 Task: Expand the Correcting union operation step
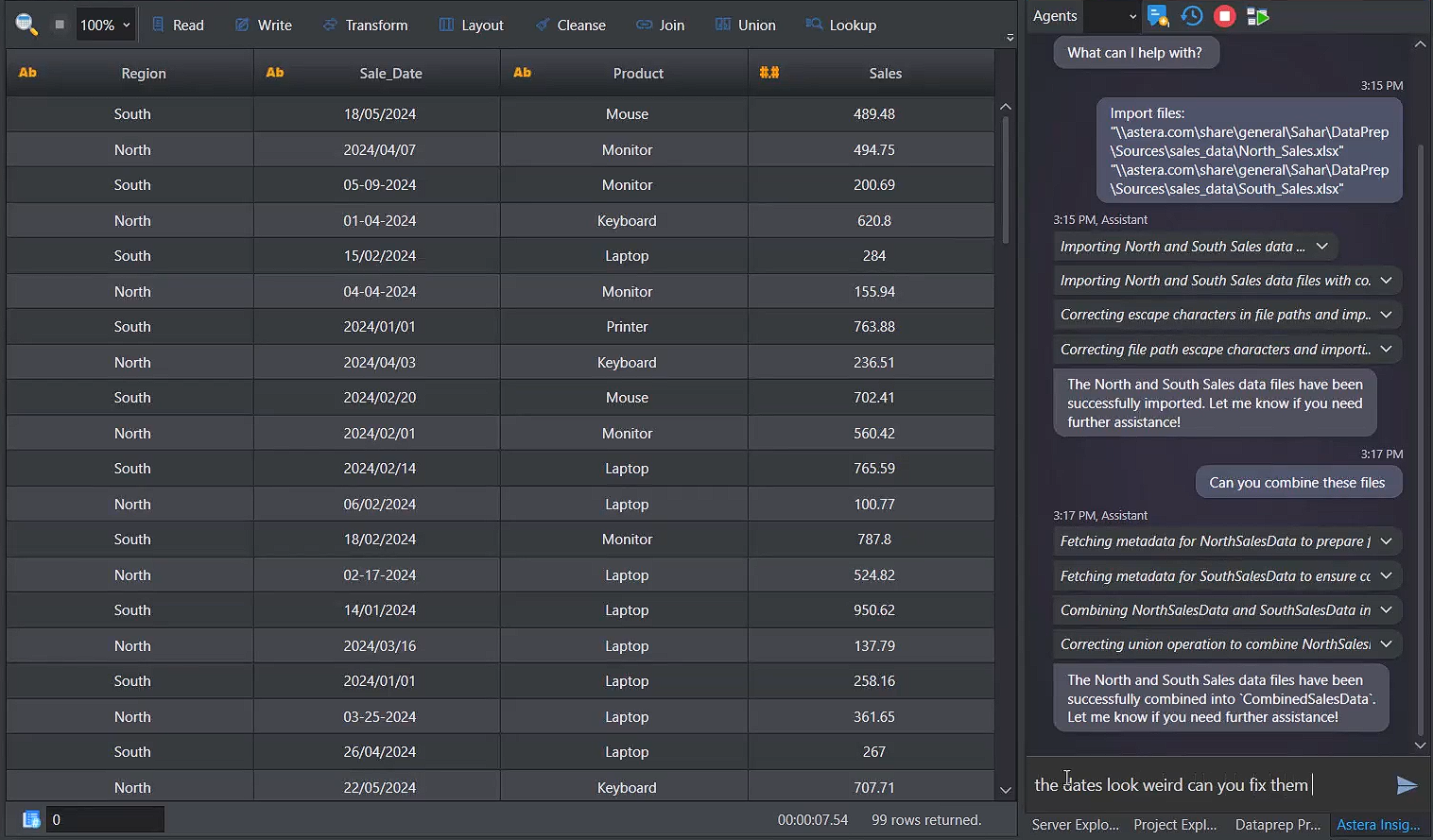click(1386, 644)
